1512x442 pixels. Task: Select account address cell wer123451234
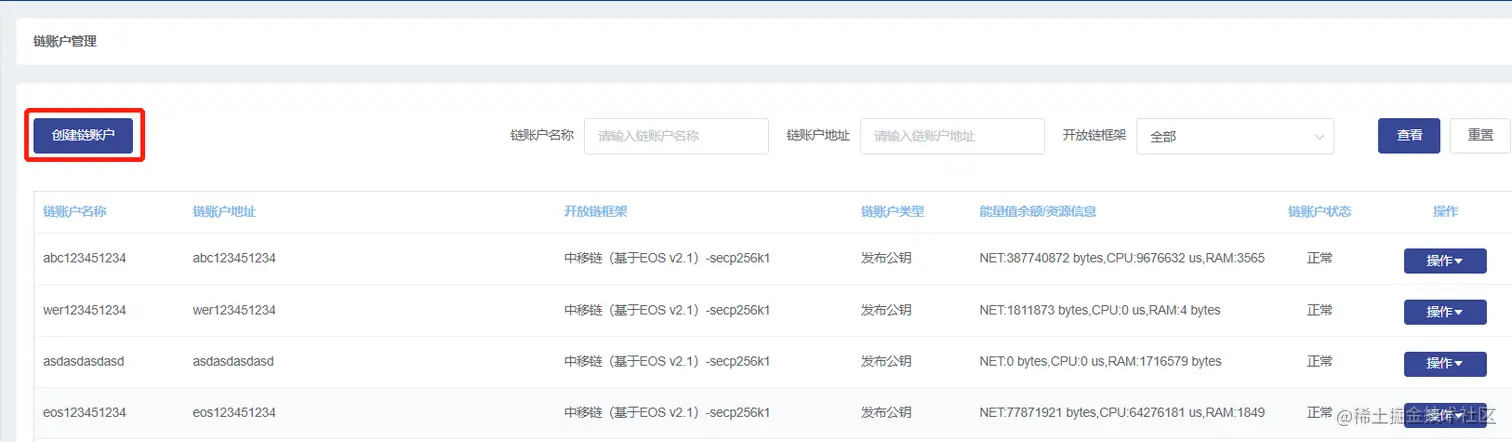point(234,310)
